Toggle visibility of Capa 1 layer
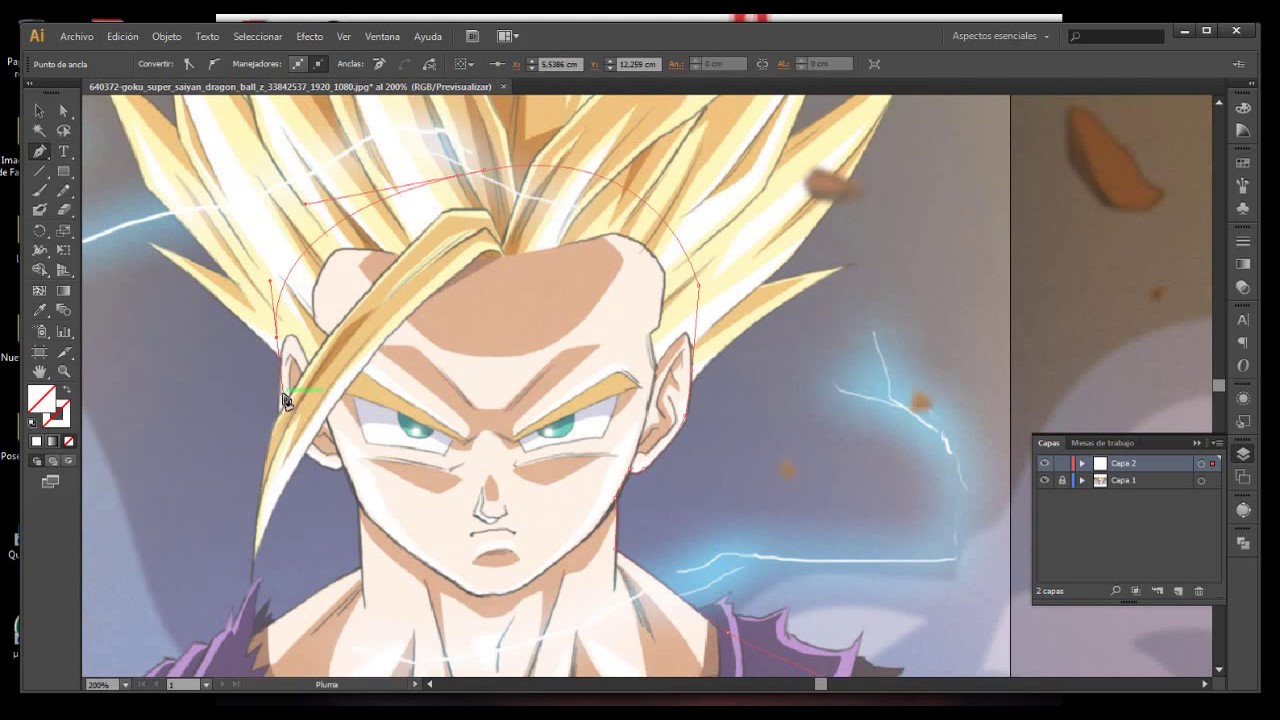1280x720 pixels. click(x=1044, y=480)
